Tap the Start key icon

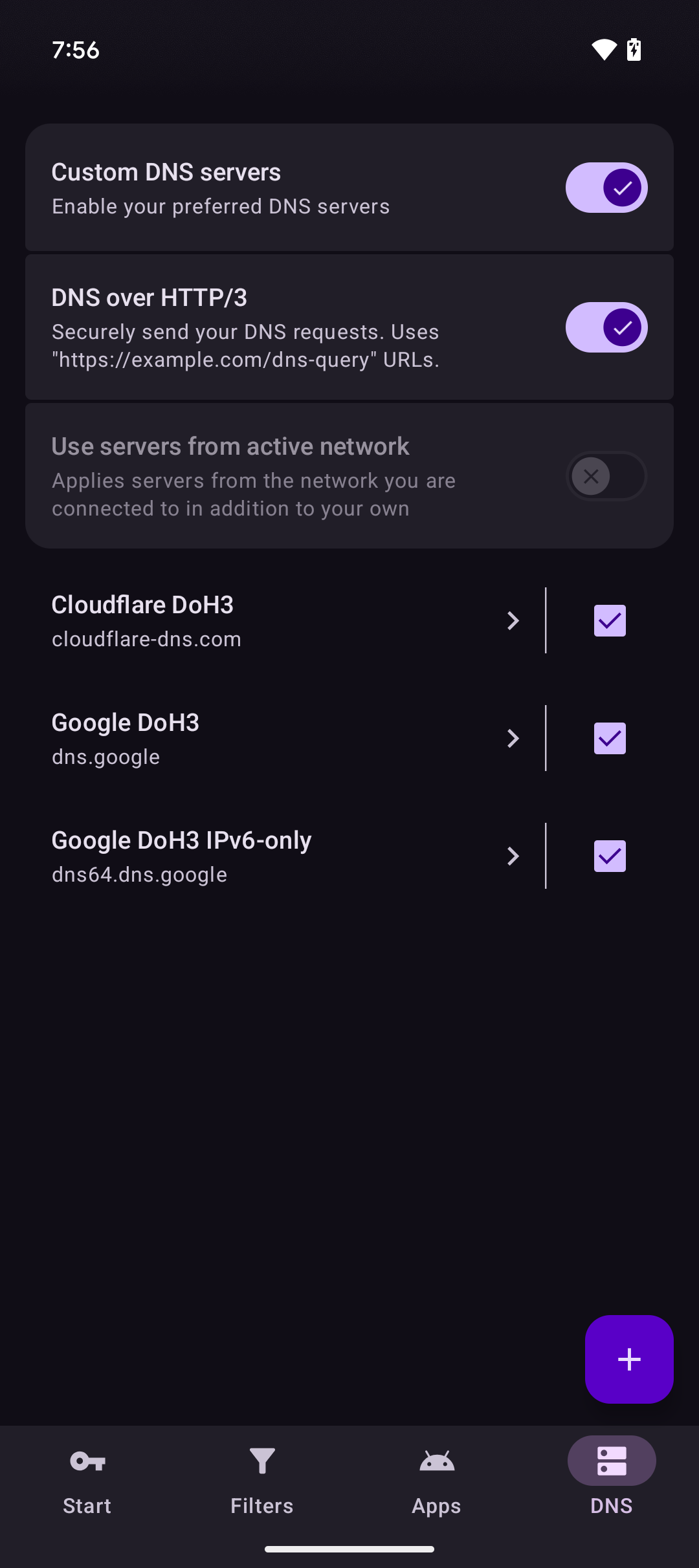[87, 1461]
